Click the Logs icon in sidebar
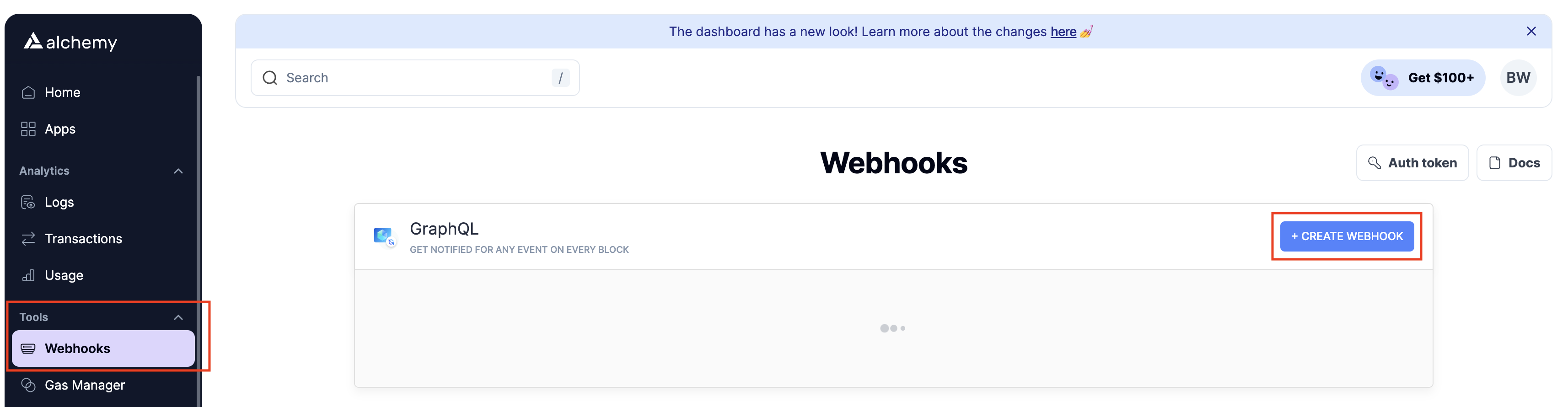This screenshot has width=1568, height=407. pos(28,202)
